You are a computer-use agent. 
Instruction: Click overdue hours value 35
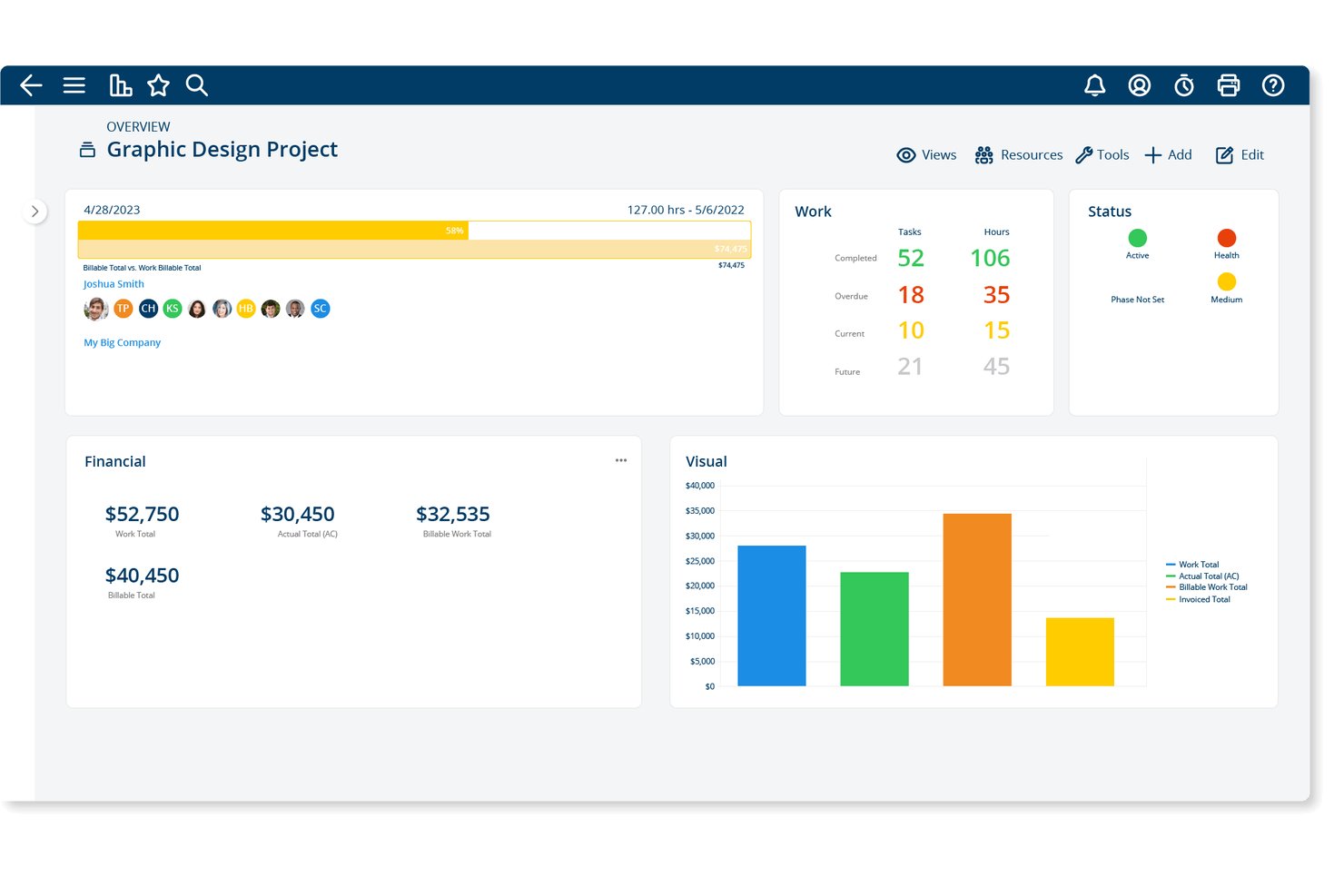[x=996, y=295]
